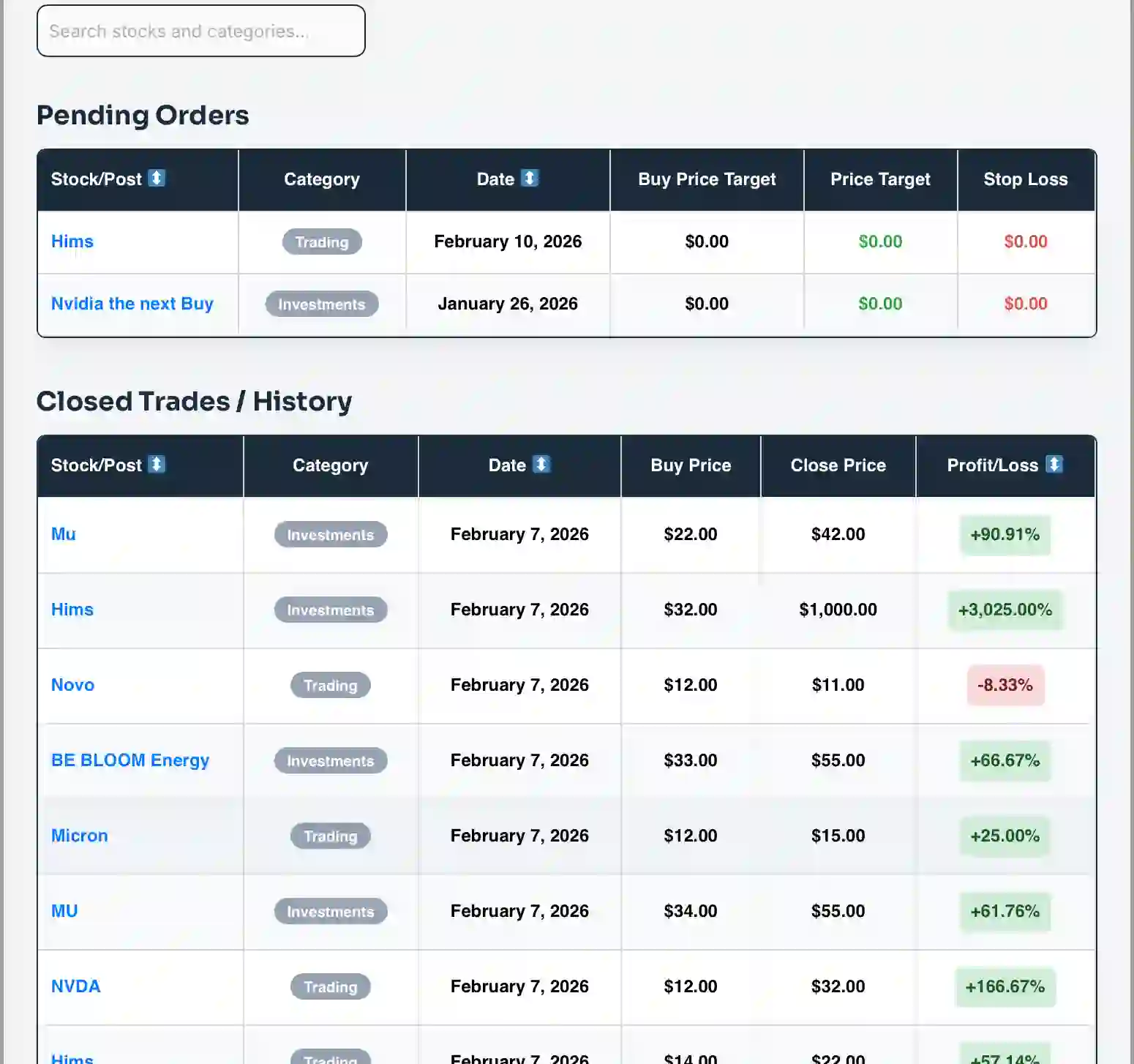Screen dimensions: 1134x1064
Task: Click the Investments badge on Nvidia row
Action: [322, 304]
